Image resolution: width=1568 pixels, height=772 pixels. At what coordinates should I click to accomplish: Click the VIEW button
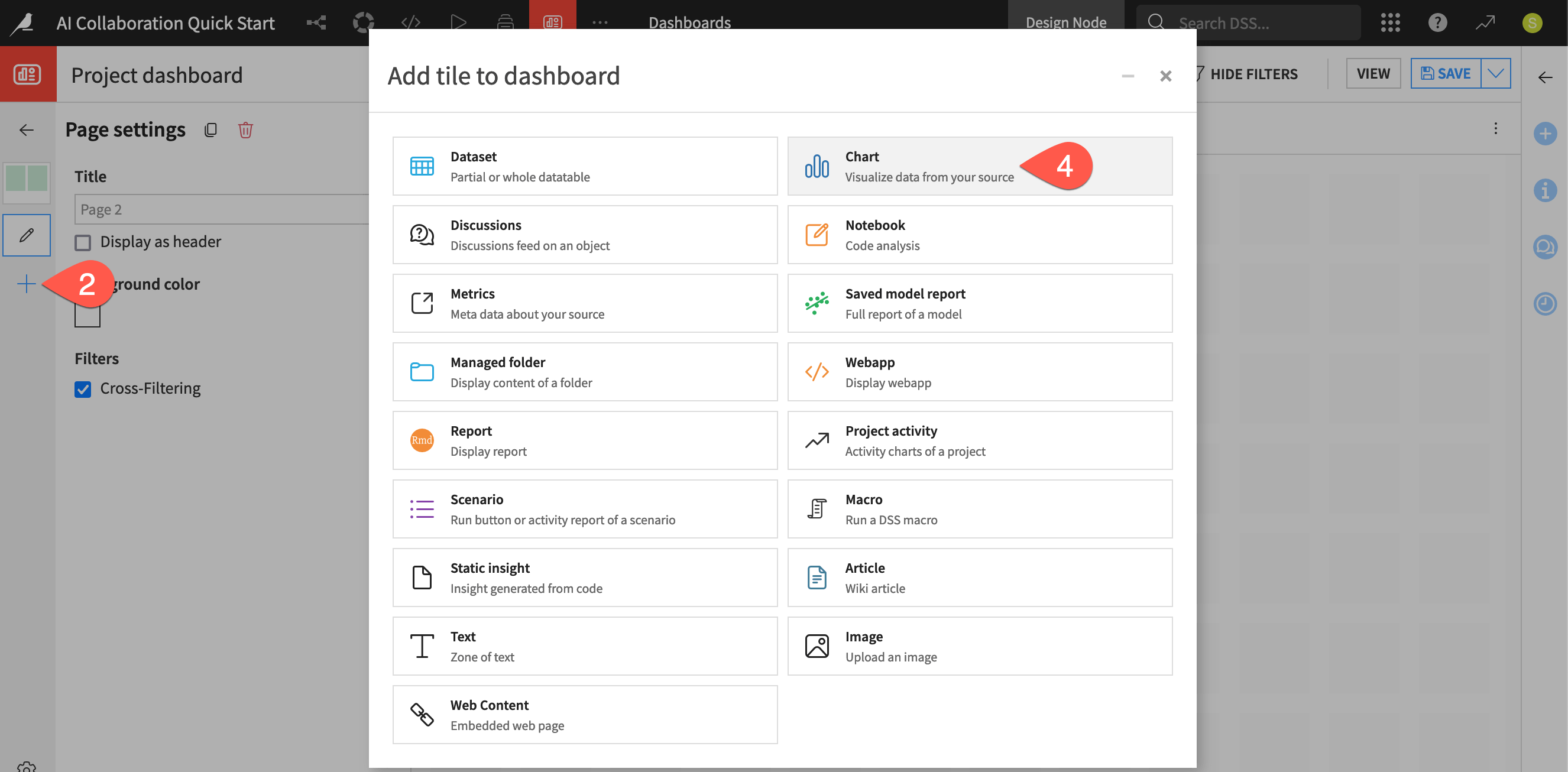coord(1373,73)
